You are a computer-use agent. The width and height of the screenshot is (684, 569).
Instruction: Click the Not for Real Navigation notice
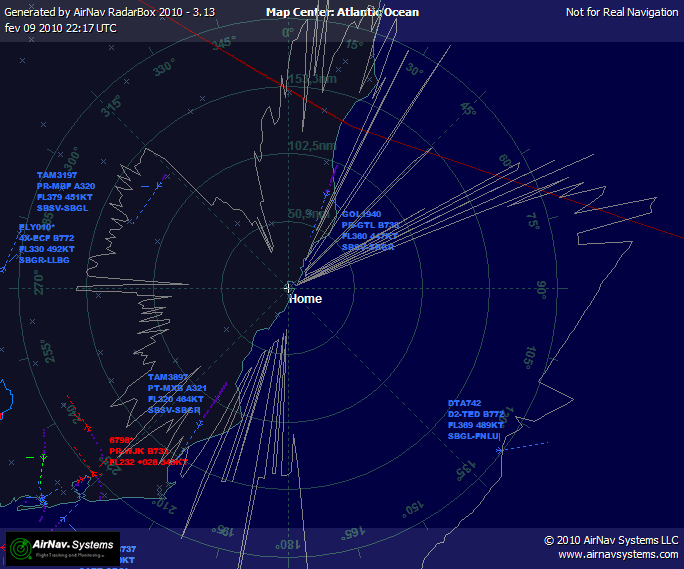(x=621, y=12)
